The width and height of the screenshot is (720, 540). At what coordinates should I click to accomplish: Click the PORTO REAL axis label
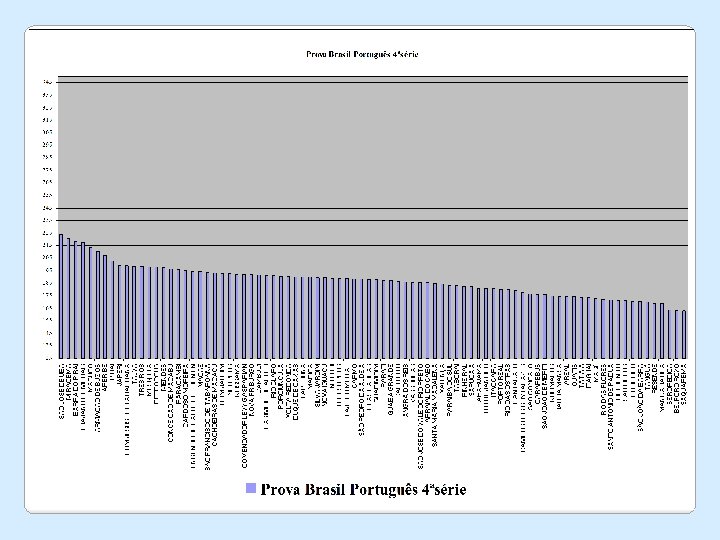[501, 384]
